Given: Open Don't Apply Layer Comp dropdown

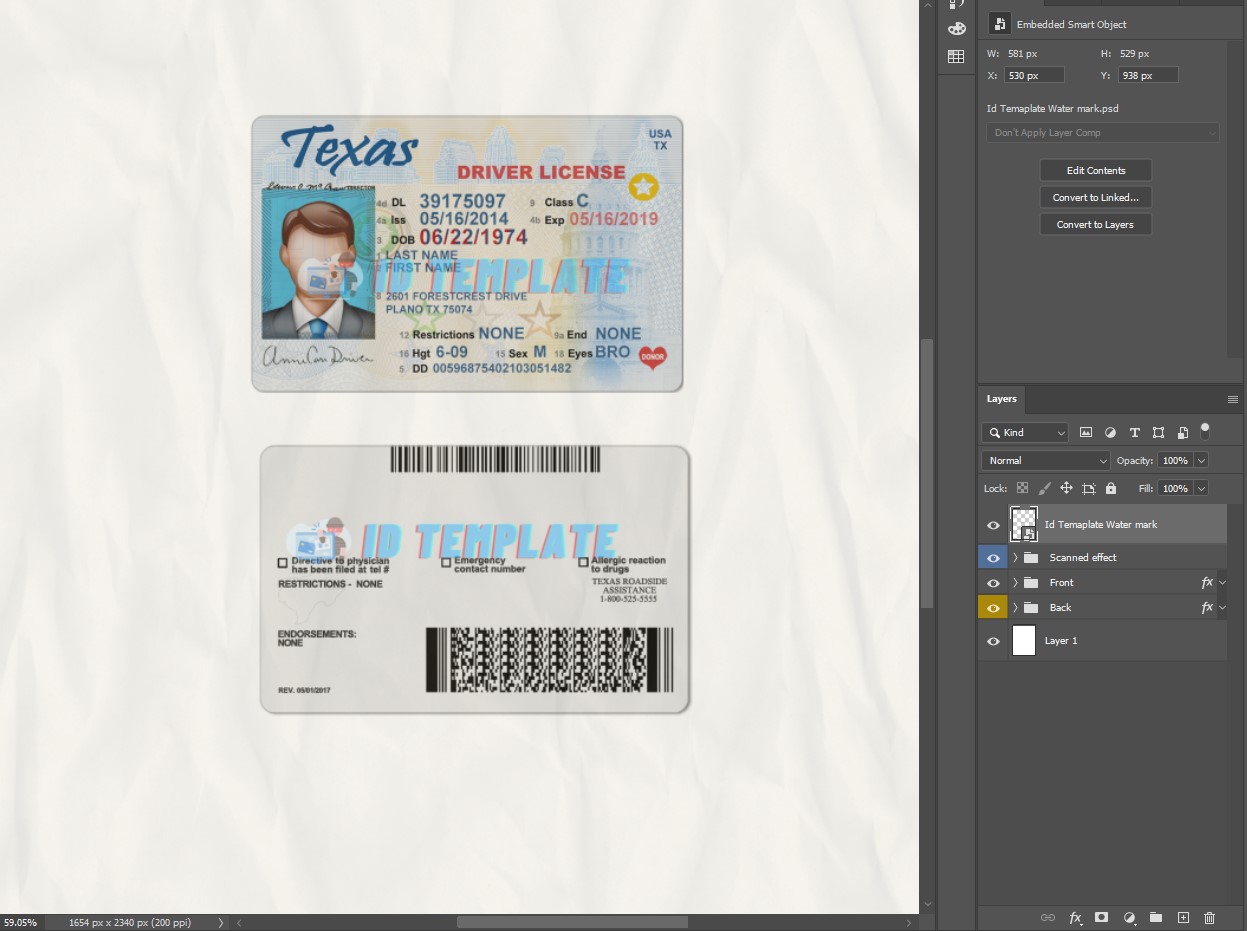Looking at the screenshot, I should [1103, 132].
